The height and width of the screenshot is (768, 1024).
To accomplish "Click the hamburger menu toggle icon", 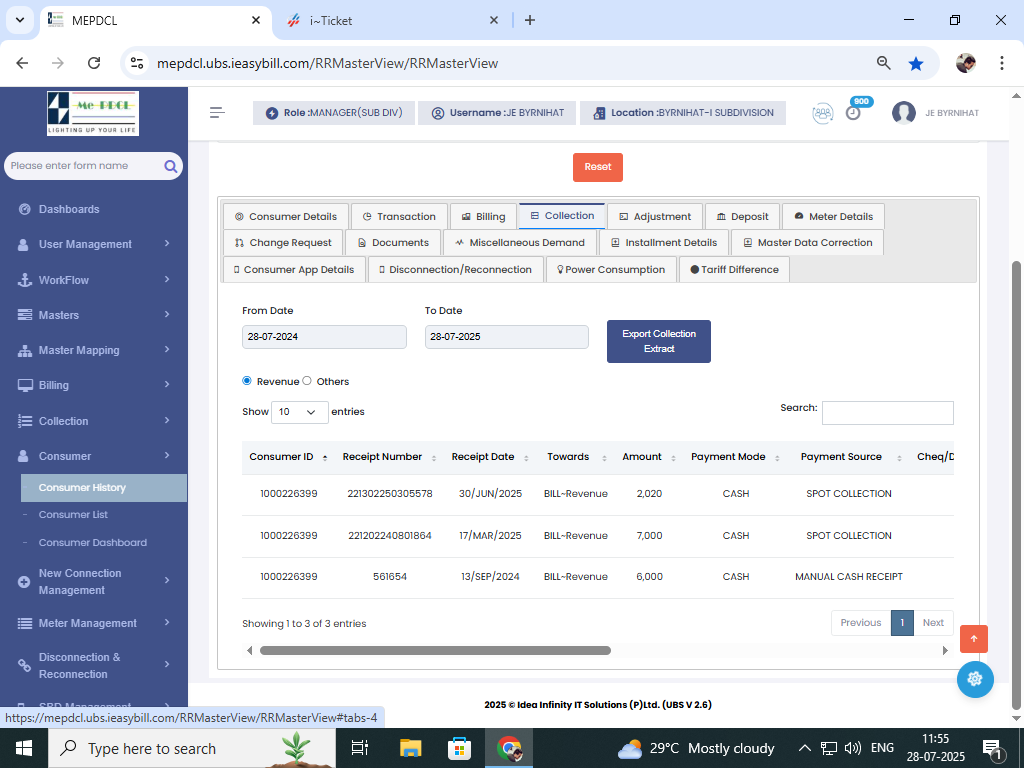I will pos(217,113).
